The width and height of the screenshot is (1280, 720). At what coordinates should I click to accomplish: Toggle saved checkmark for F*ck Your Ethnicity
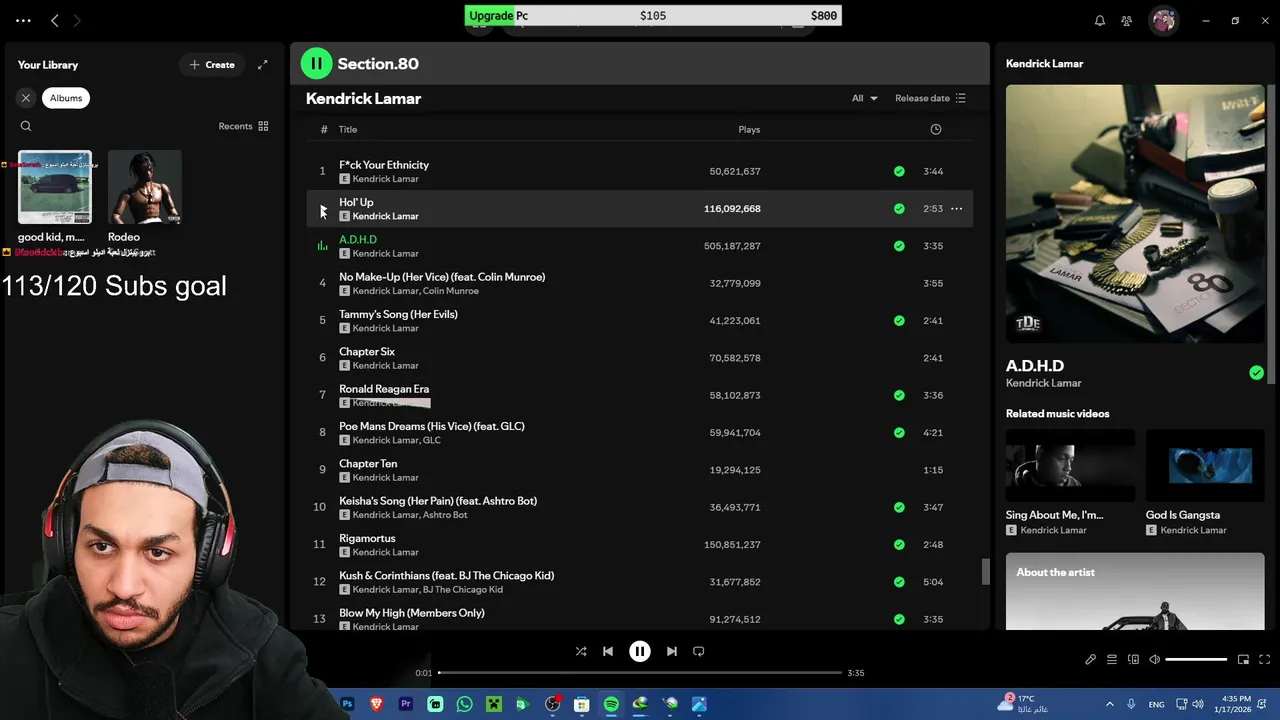click(899, 171)
